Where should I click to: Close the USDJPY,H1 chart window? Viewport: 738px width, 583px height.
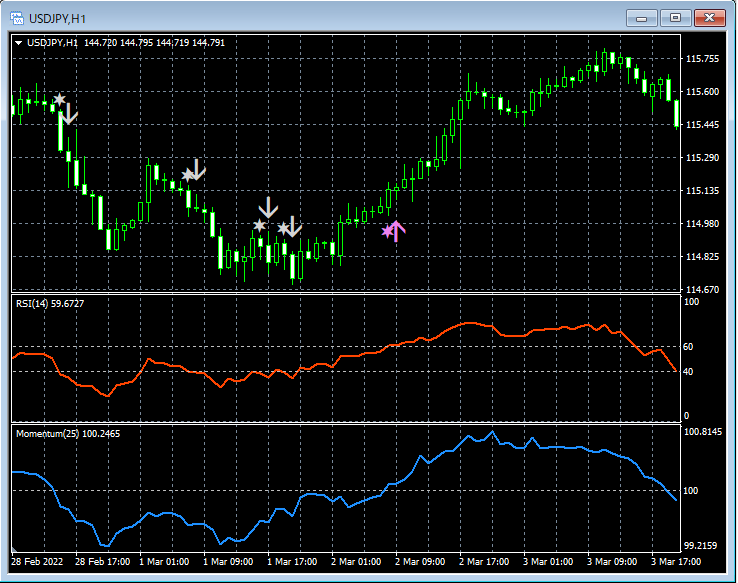(x=711, y=17)
